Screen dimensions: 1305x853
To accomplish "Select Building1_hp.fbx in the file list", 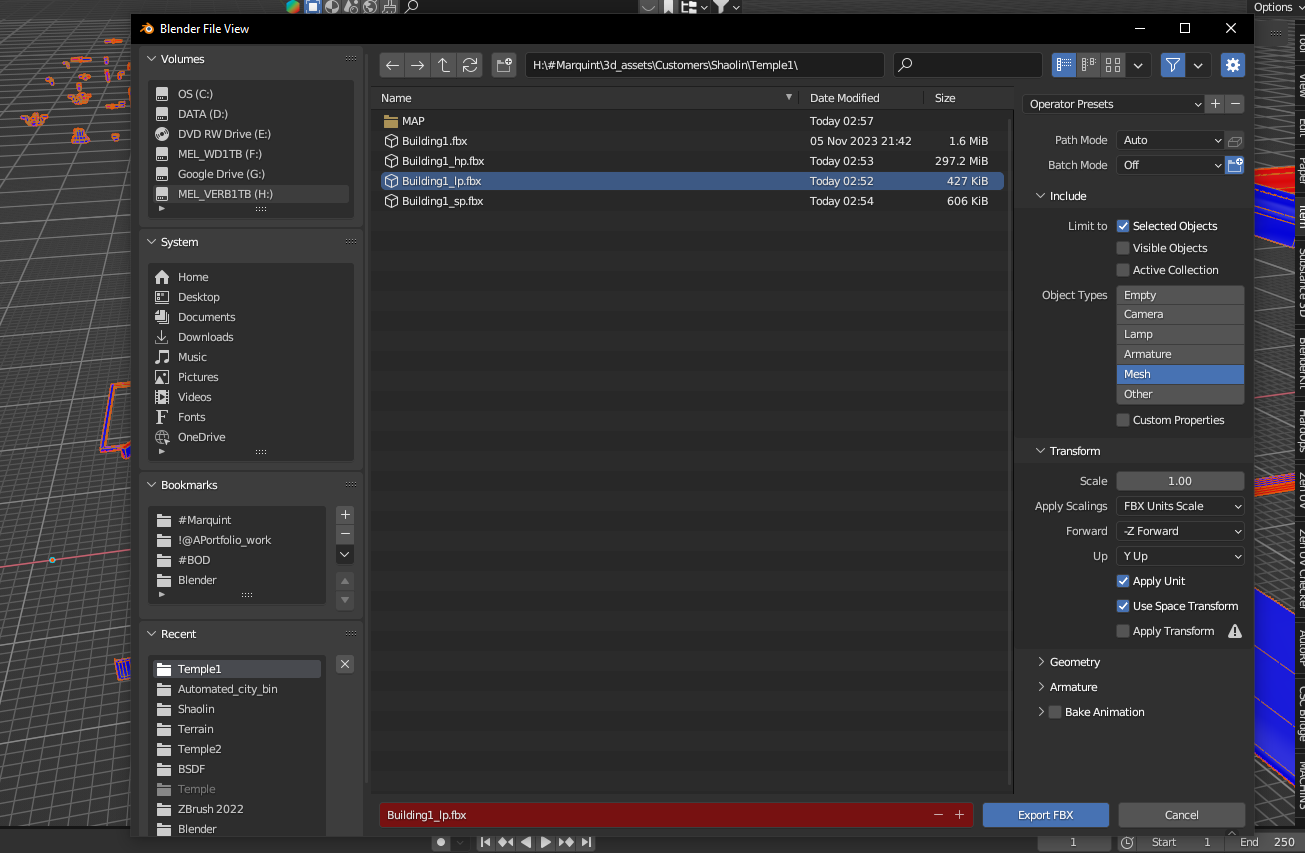I will 443,161.
